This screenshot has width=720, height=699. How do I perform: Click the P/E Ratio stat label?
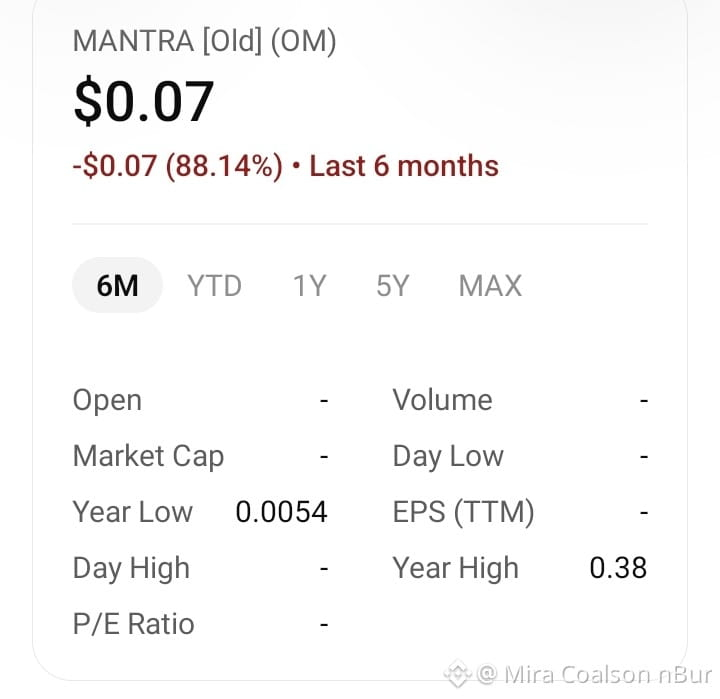pyautogui.click(x=134, y=624)
